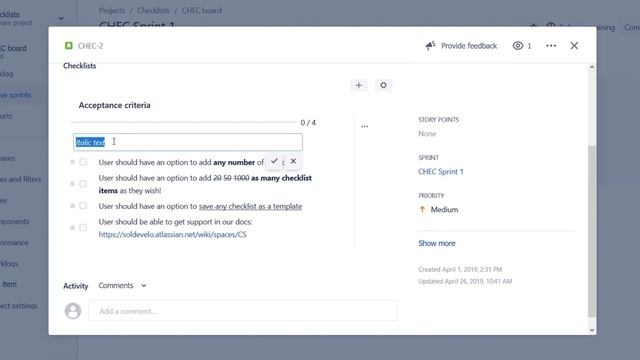640x360 pixels.
Task: Add a new checklist with plus button
Action: tap(359, 85)
